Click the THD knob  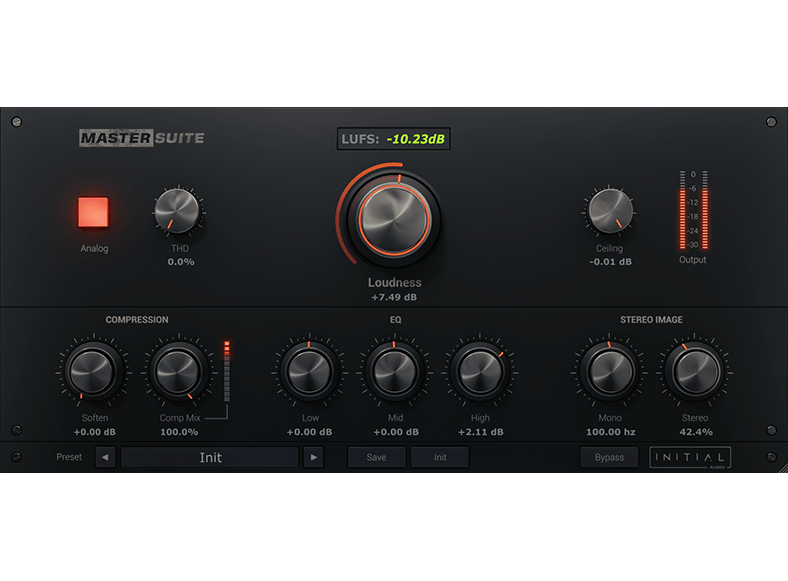point(177,211)
